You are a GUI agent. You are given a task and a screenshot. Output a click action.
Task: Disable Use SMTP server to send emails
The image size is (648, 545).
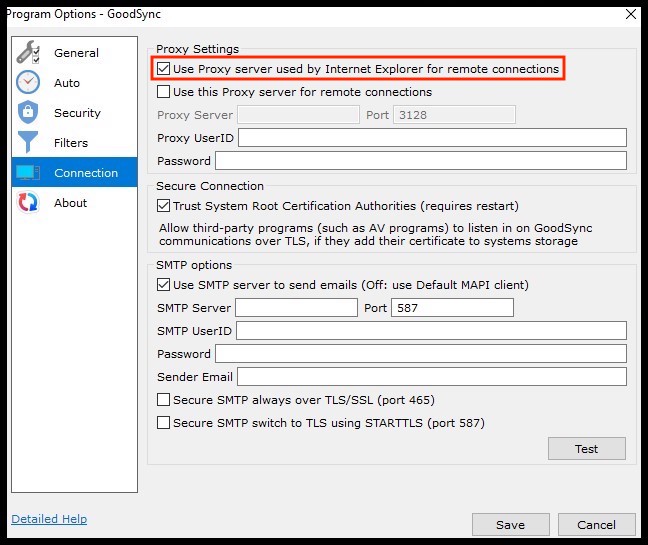pyautogui.click(x=163, y=284)
